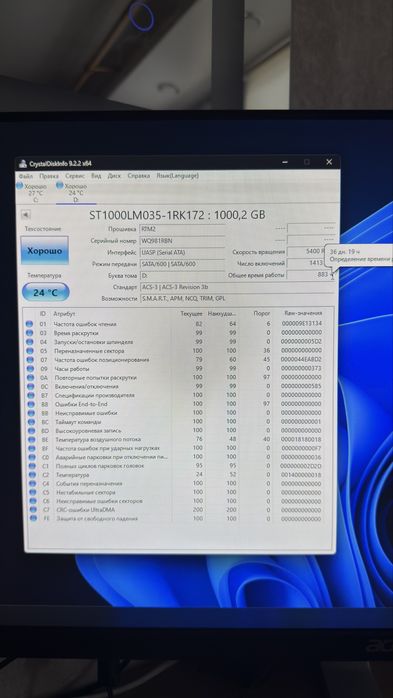
Task: Open the Сервис menu
Action: pyautogui.click(x=75, y=176)
